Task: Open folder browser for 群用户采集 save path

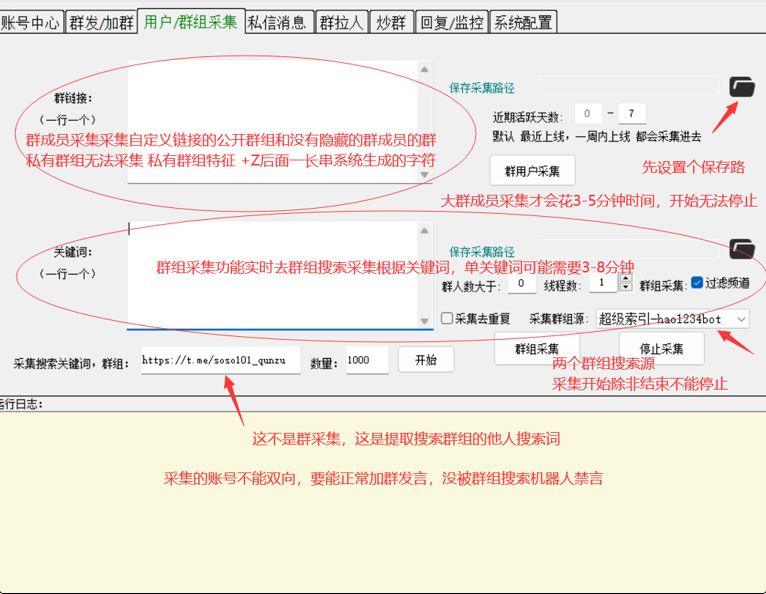Action: [741, 86]
